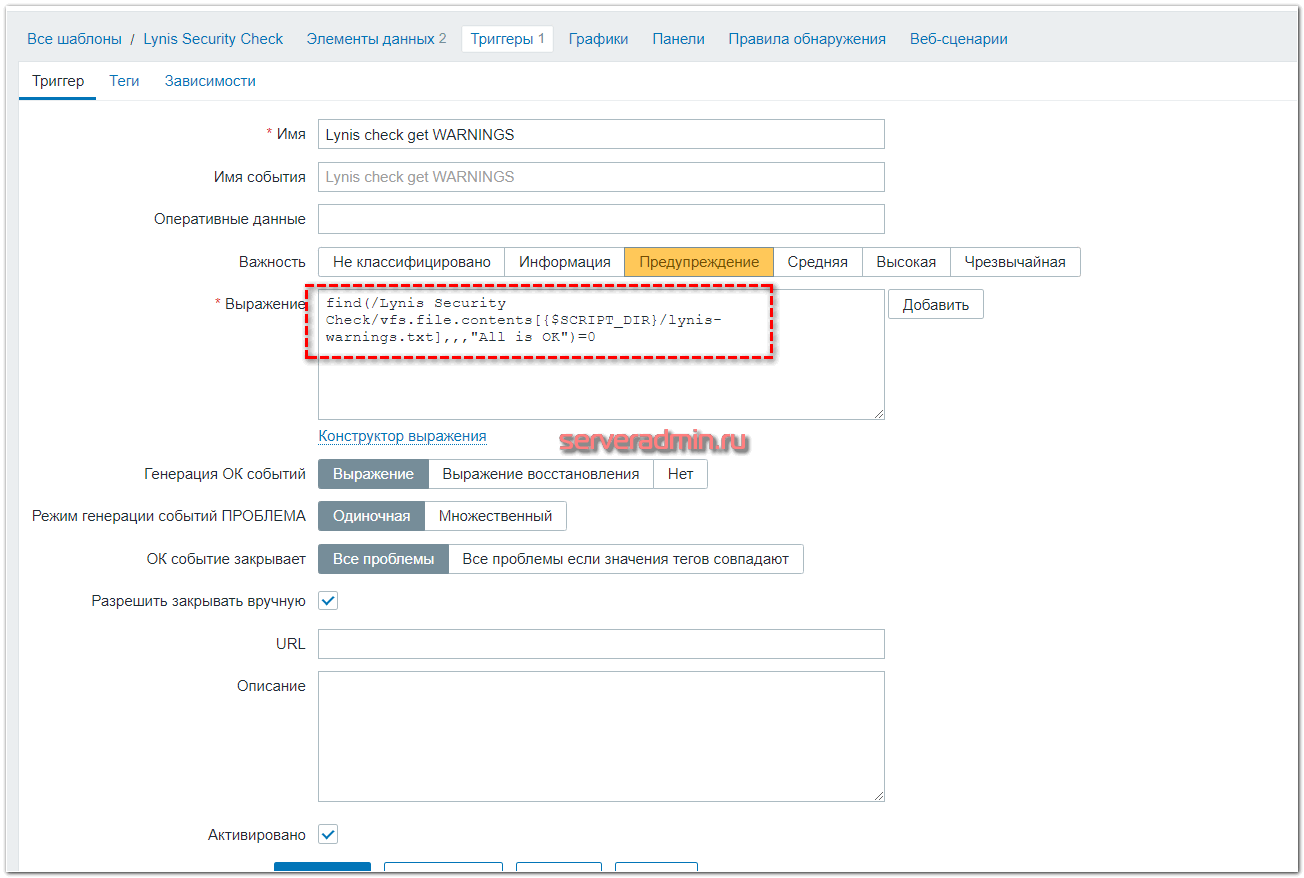
Task: Set severity to Средняя
Action: (817, 262)
